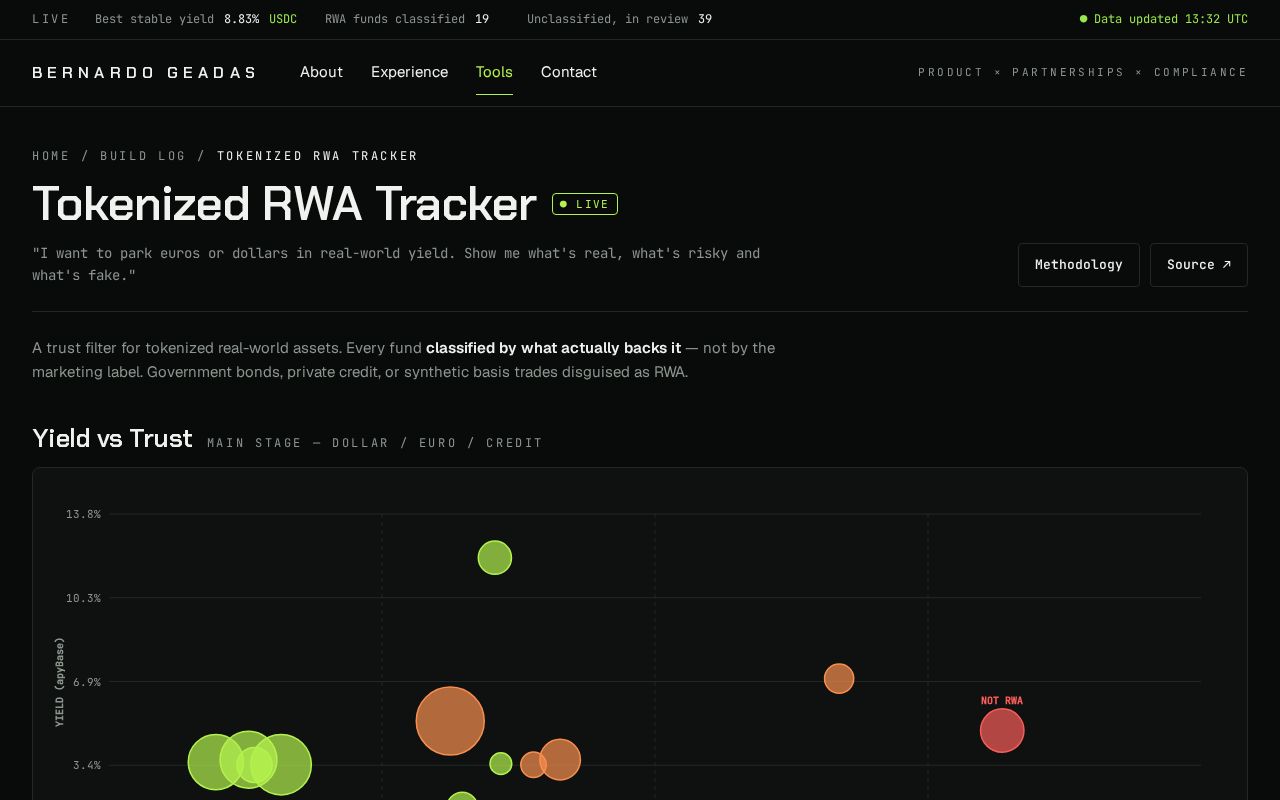Click the bold 'classified by what actually backs it' text
The width and height of the screenshot is (1280, 800).
pos(553,348)
